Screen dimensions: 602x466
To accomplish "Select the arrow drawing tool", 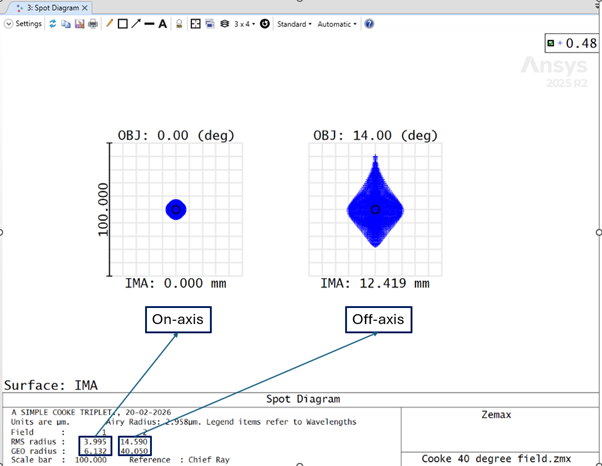I will click(135, 23).
